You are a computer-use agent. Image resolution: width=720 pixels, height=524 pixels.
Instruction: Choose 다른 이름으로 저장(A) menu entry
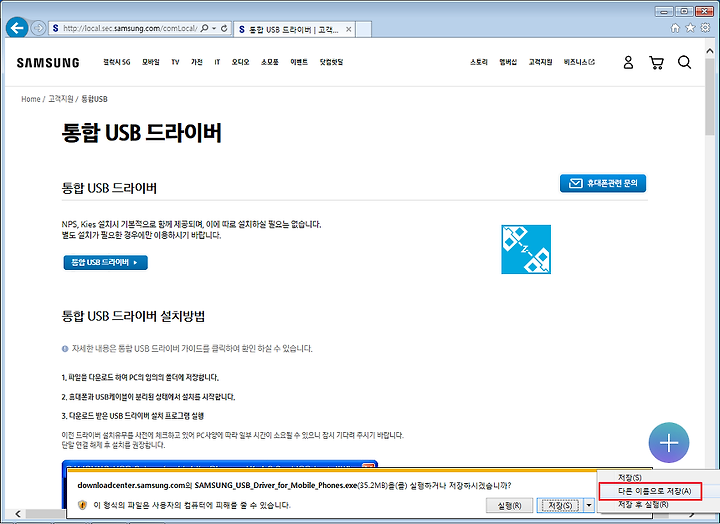point(651,491)
